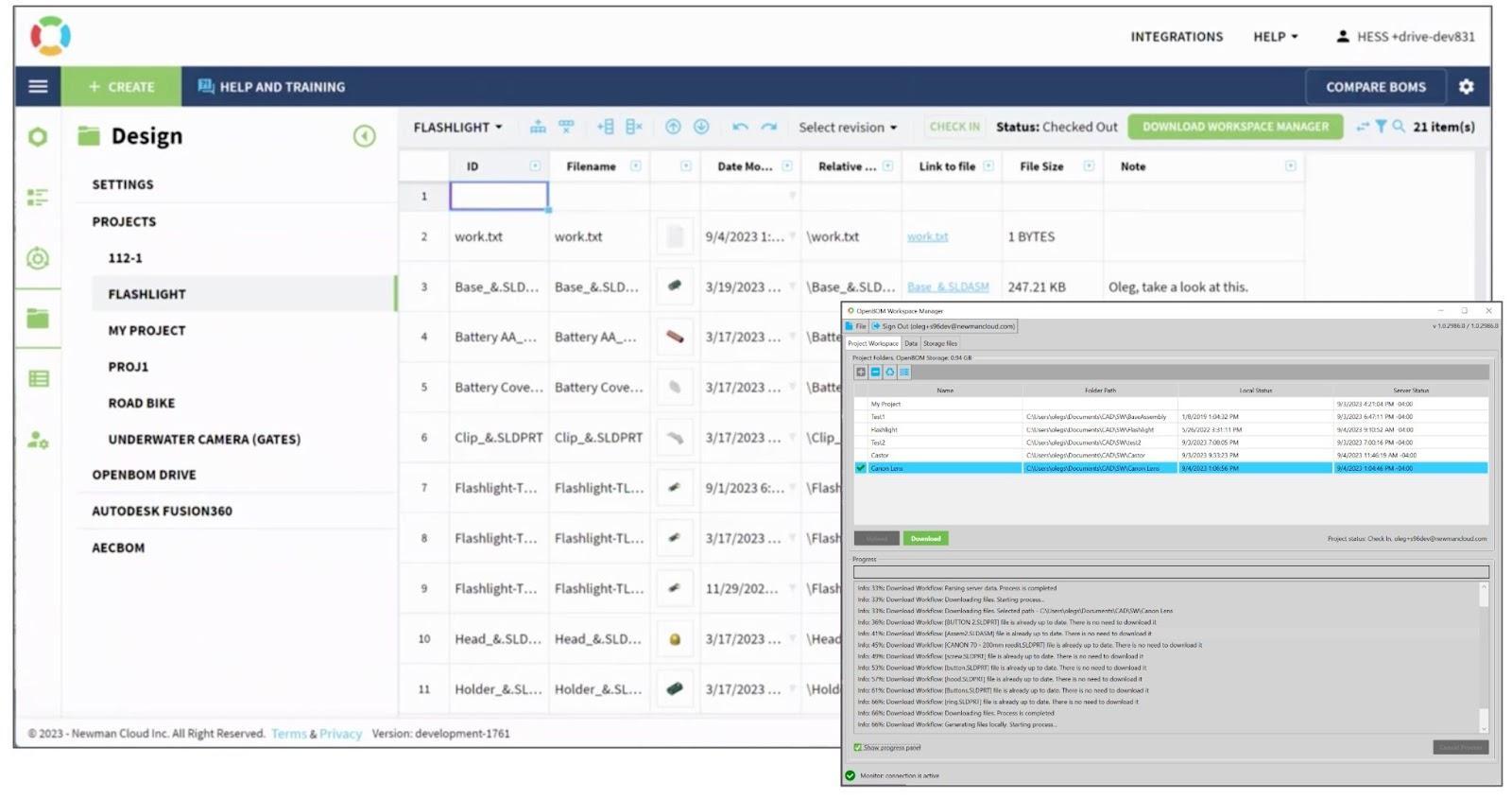
Task: Open the list view icon in sidebar
Action: coord(38,197)
